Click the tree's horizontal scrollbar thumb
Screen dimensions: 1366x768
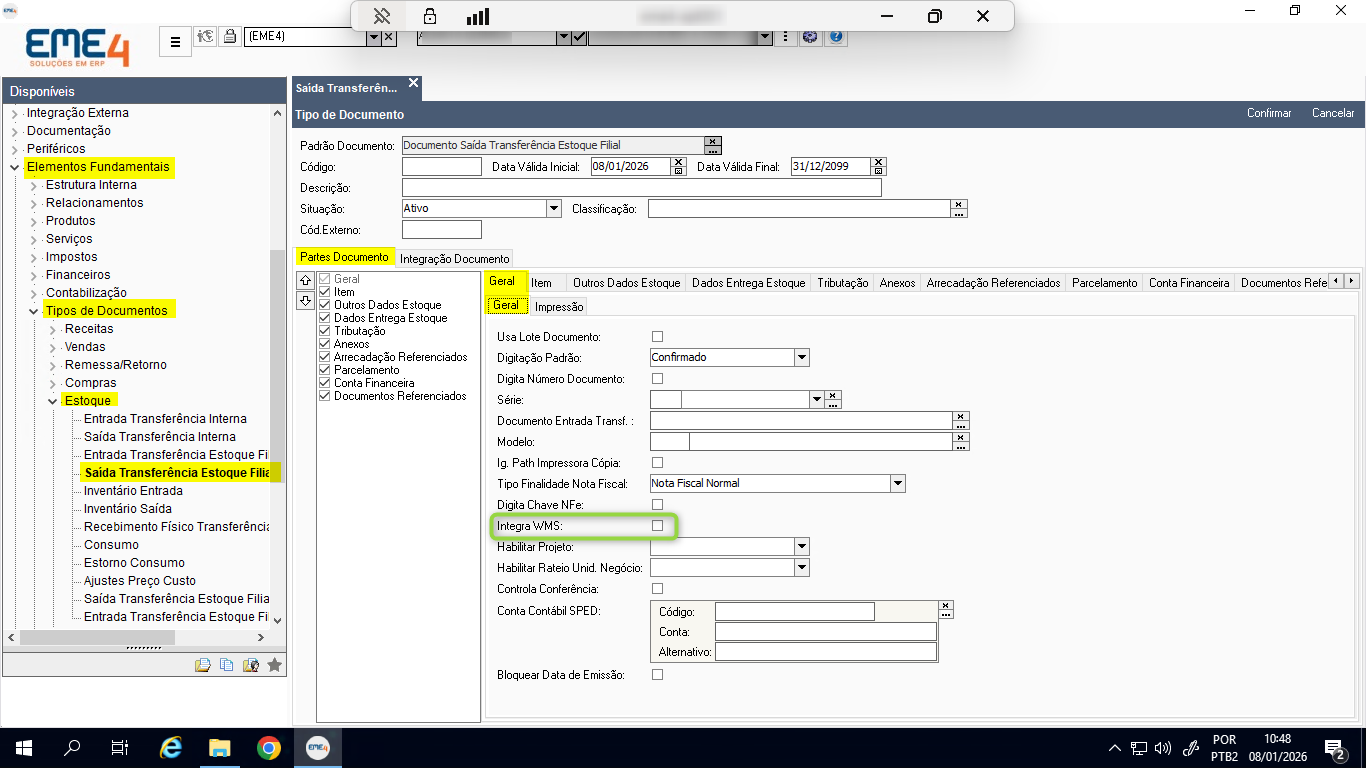(97, 637)
